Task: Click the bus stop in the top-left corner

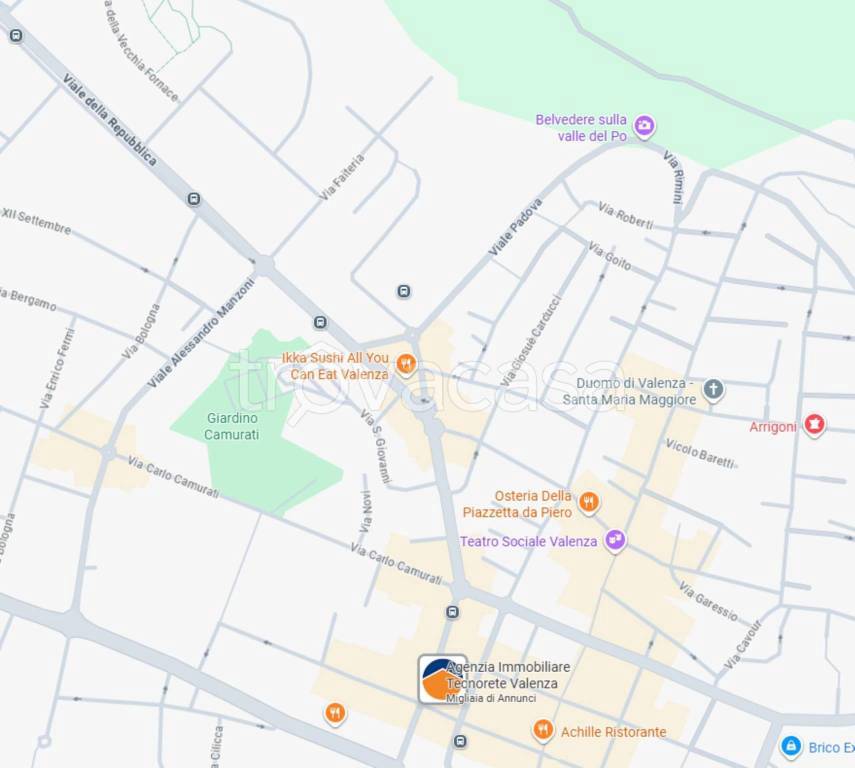Action: point(16,36)
